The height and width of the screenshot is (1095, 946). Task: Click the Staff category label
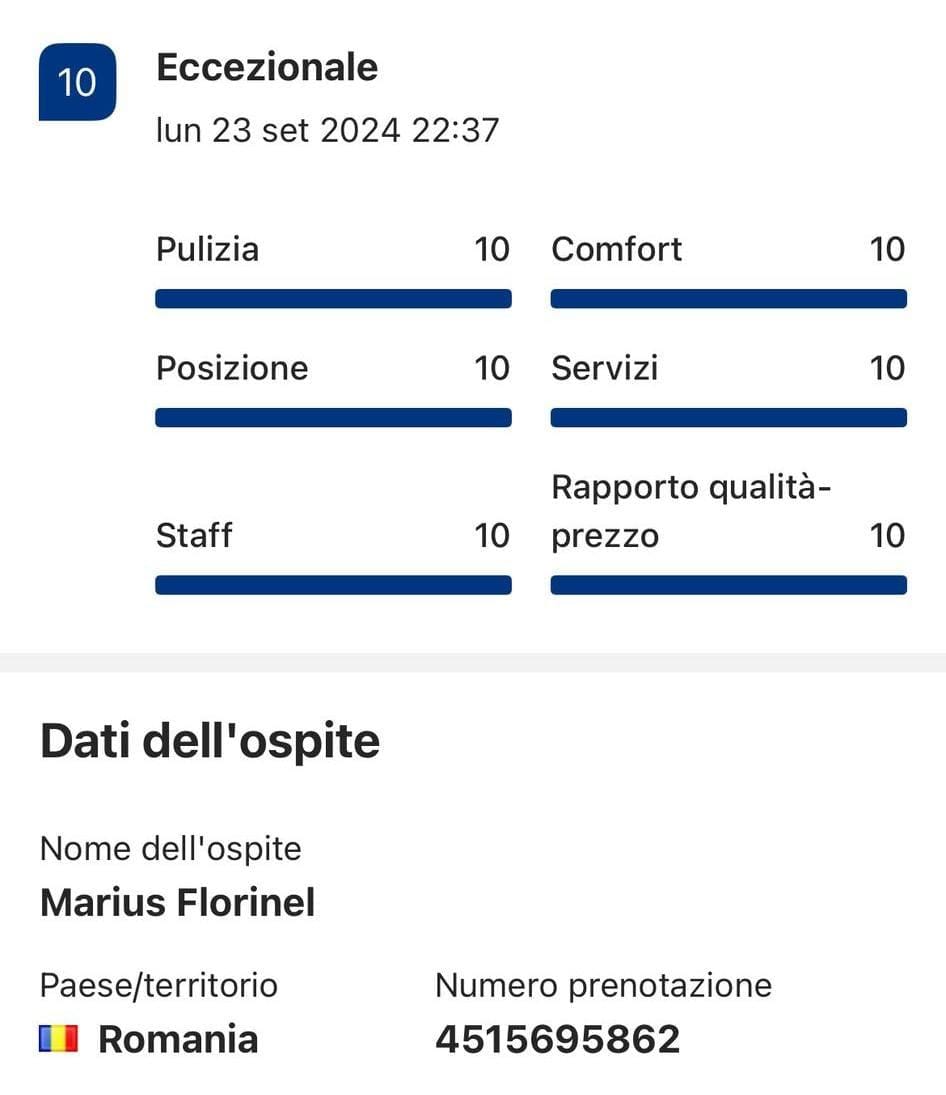click(x=194, y=535)
